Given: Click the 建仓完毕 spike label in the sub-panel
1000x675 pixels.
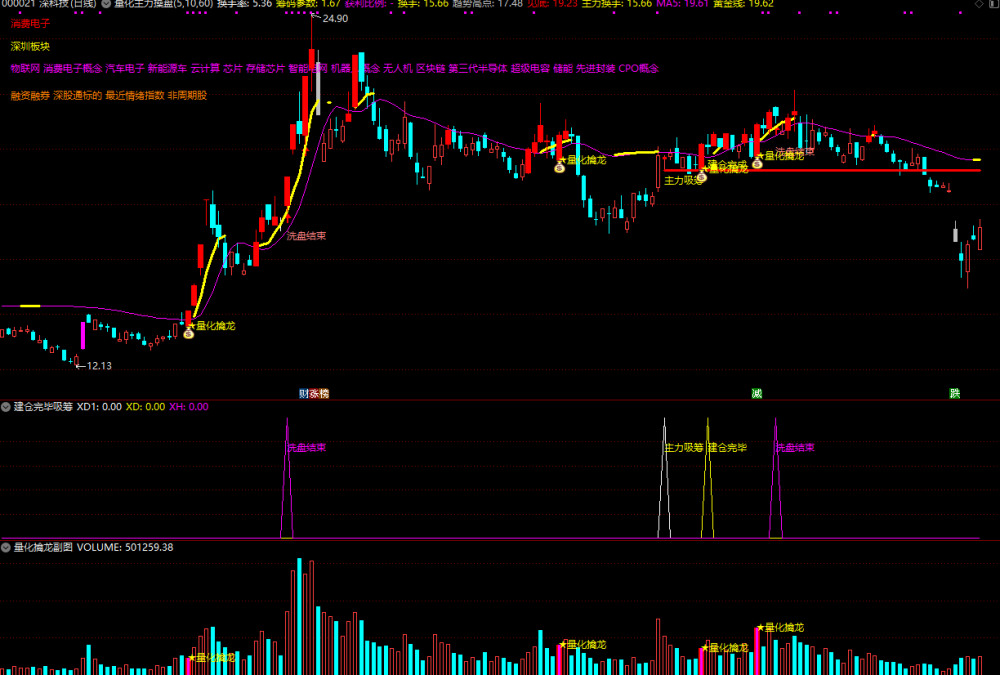Looking at the screenshot, I should [728, 448].
